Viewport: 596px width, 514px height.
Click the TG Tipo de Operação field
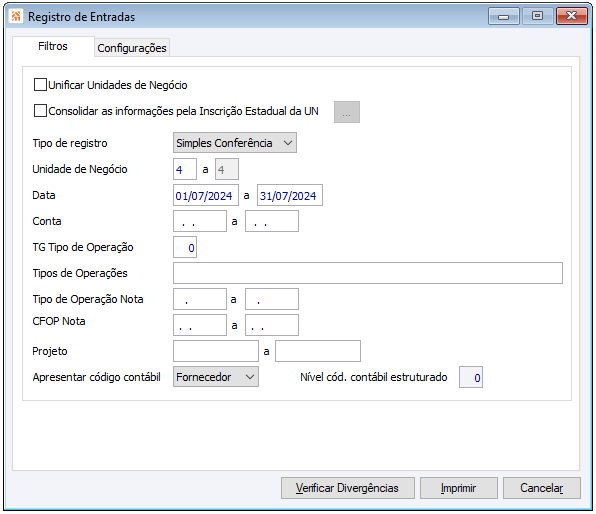pos(185,247)
